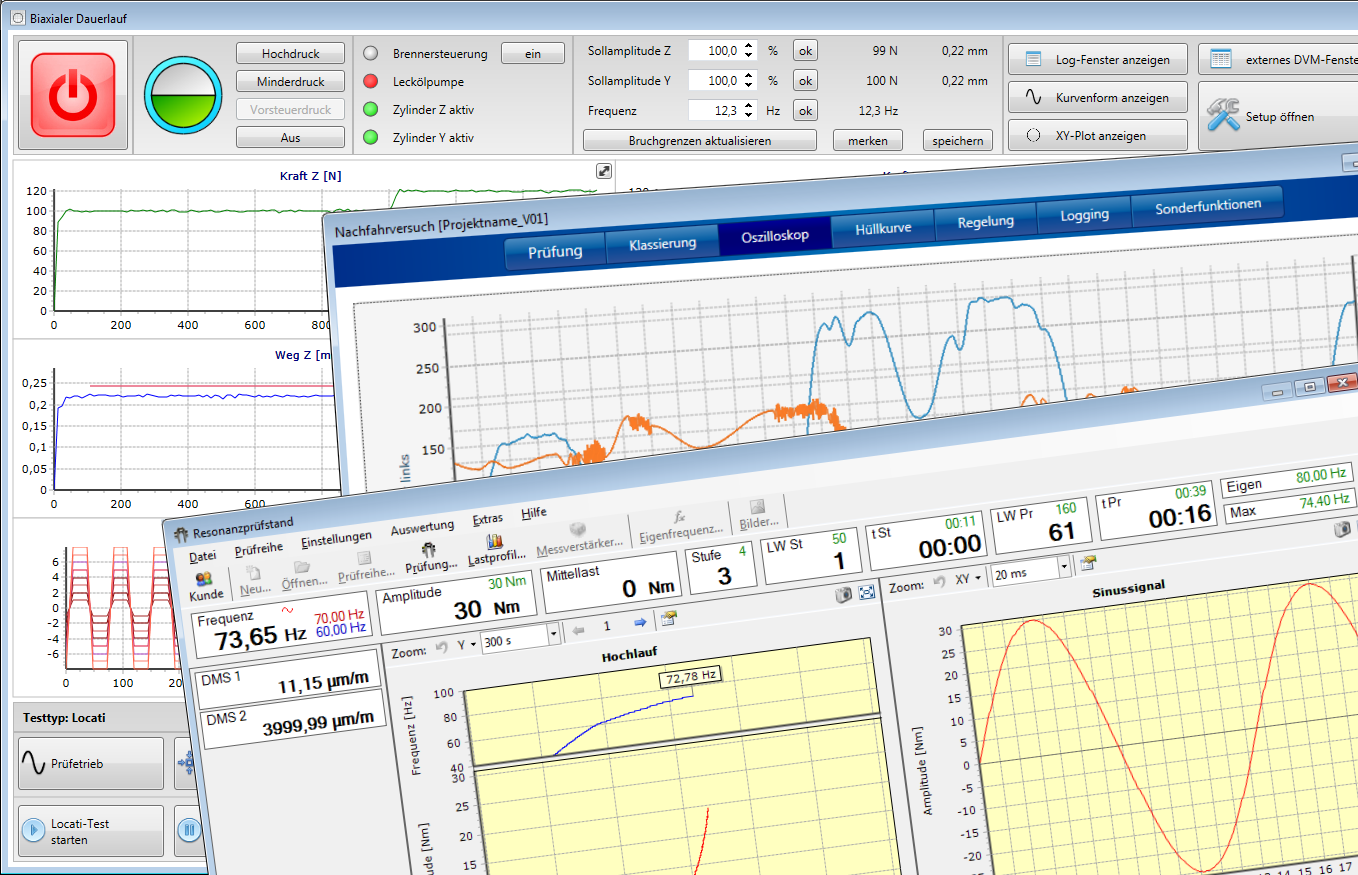Screen dimensions: 1358x875
Task: Open Sinussignal 20 ms time dropdown
Action: tap(1064, 567)
